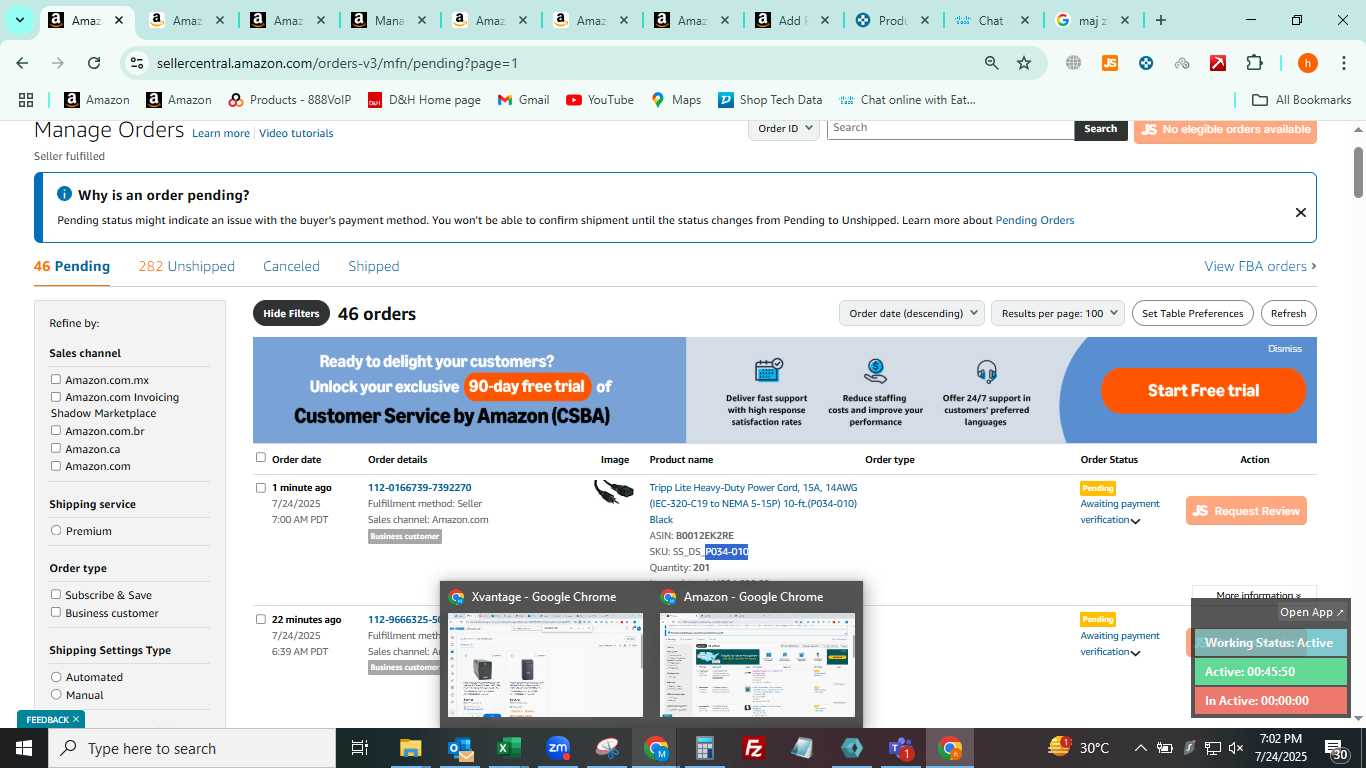Screen dimensions: 1366x768
Task: Open the Chrome apps grid in bookmarks bar
Action: [26, 100]
